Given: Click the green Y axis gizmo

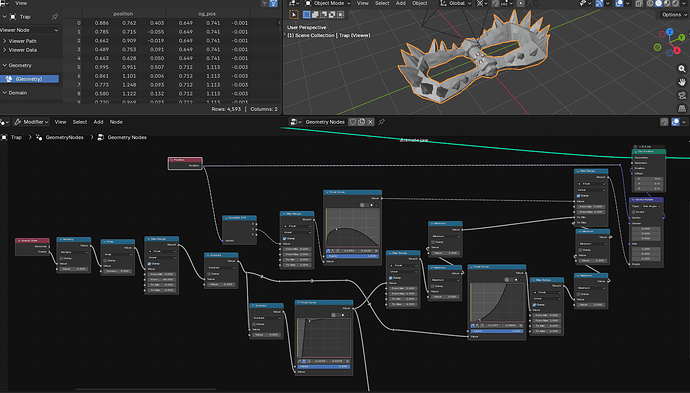Looking at the screenshot, I should pyautogui.click(x=682, y=38).
